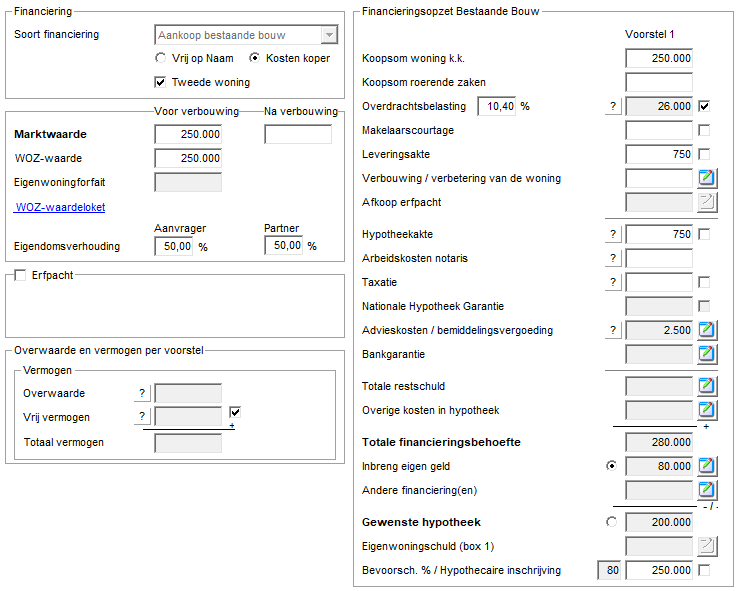Click the Marktwaarde voor verbouwing field
Image resolution: width=740 pixels, height=591 pixels.
[x=188, y=134]
